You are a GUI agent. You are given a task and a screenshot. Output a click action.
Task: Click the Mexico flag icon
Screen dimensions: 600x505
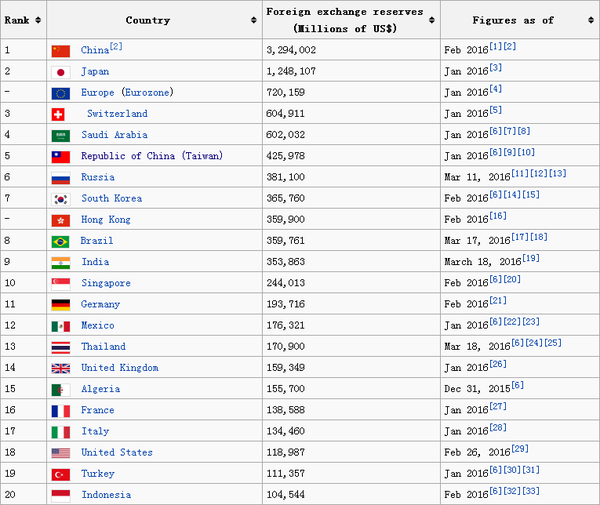click(x=61, y=326)
